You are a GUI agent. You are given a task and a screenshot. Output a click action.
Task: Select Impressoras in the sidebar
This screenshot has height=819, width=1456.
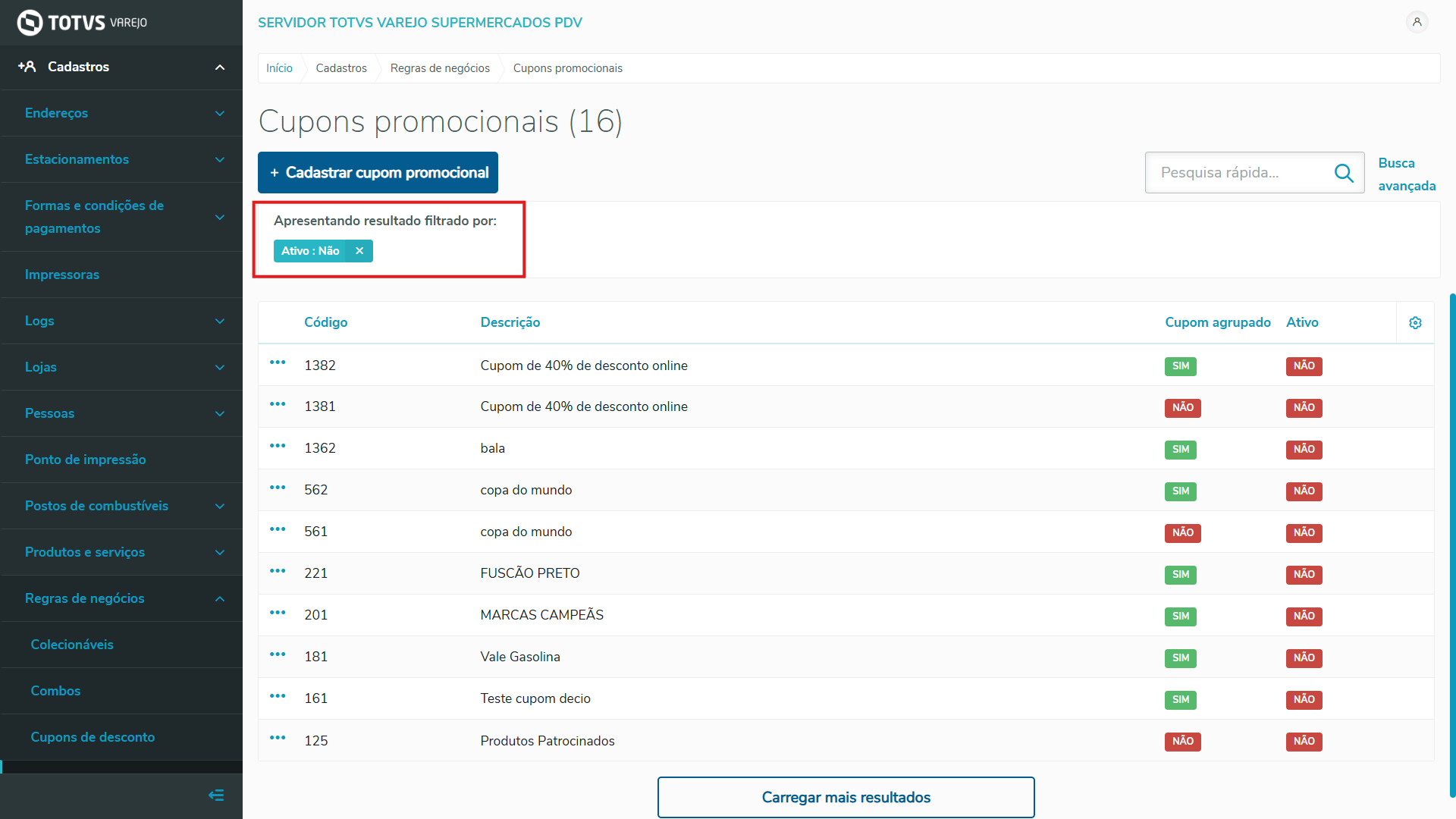click(62, 275)
